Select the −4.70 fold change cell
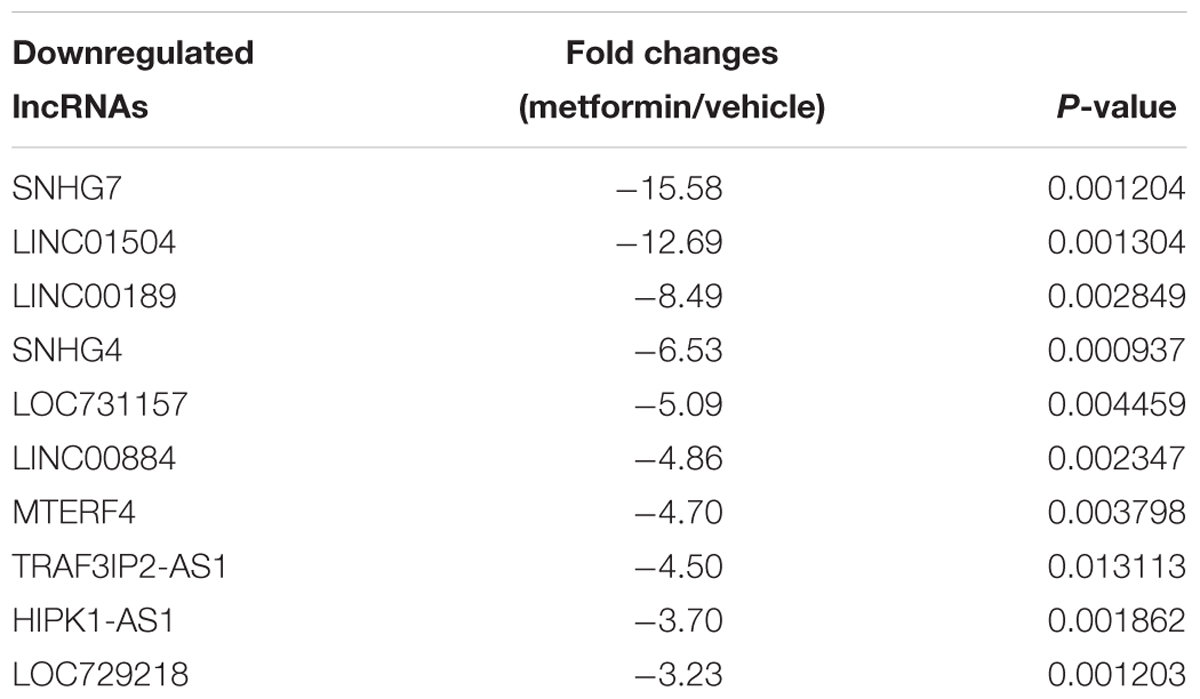 (x=680, y=514)
